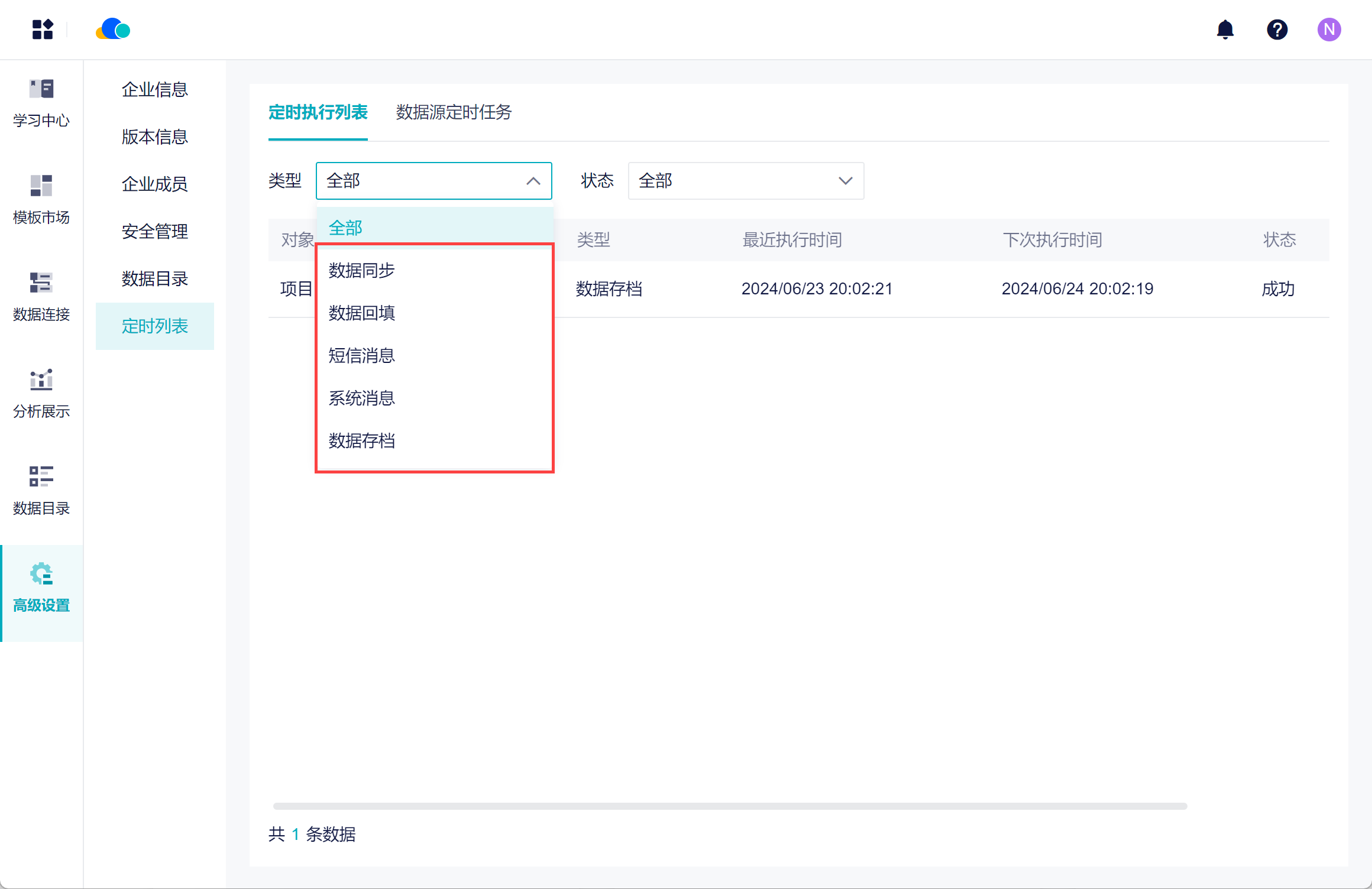Open the notifications bell

point(1225,30)
